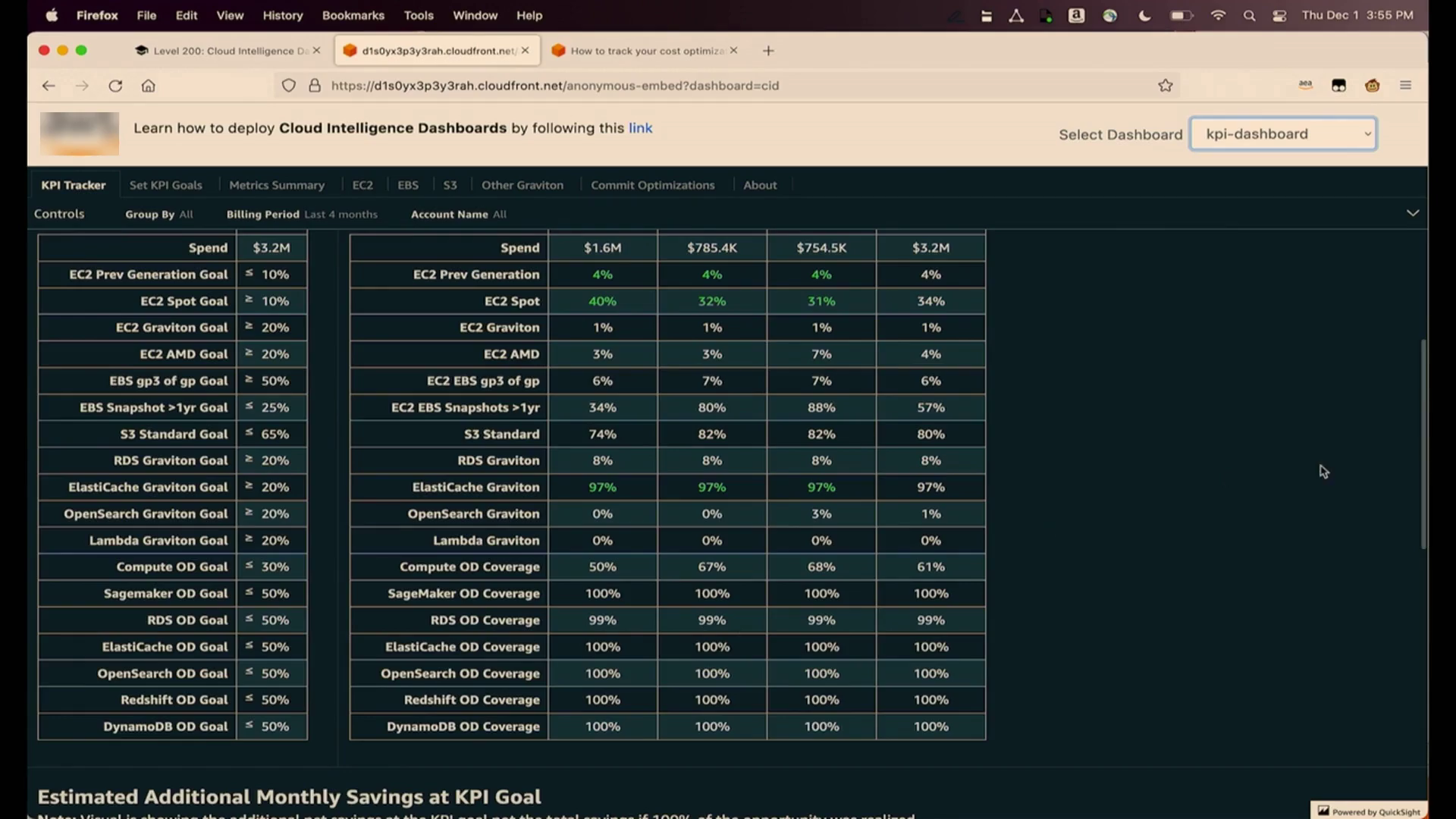The width and height of the screenshot is (1456, 819).
Task: Open the History menu in the menu bar
Action: coord(282,15)
